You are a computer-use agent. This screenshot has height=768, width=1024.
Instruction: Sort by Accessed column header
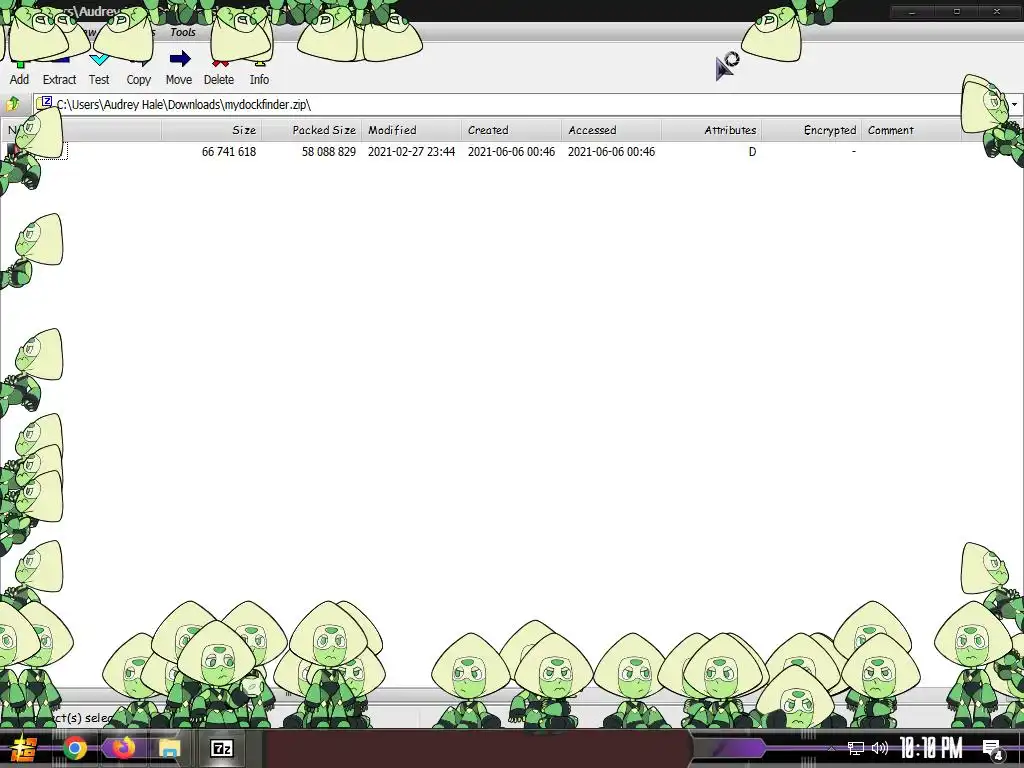tap(611, 130)
